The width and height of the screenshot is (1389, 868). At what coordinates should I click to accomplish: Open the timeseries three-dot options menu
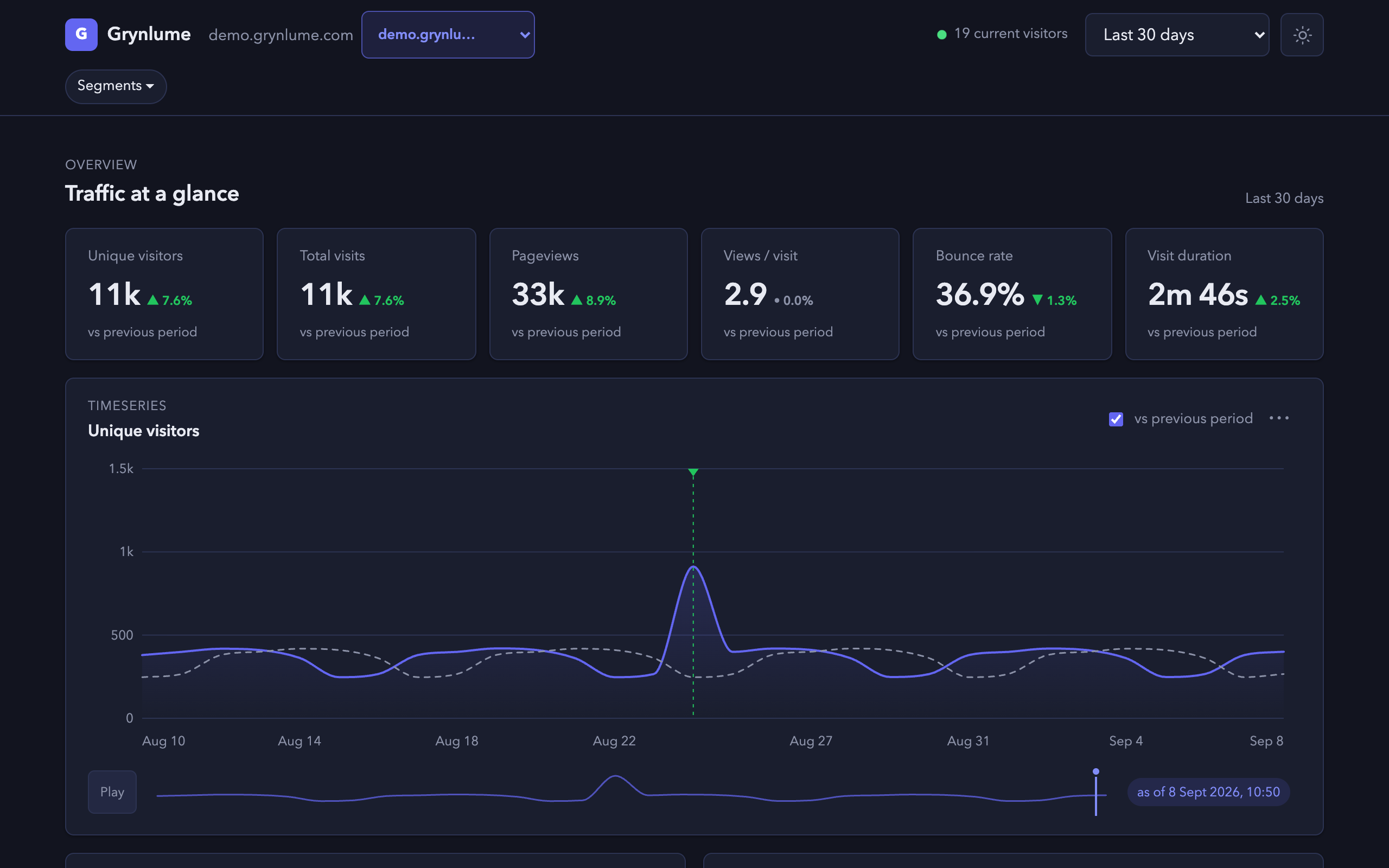pos(1279,418)
